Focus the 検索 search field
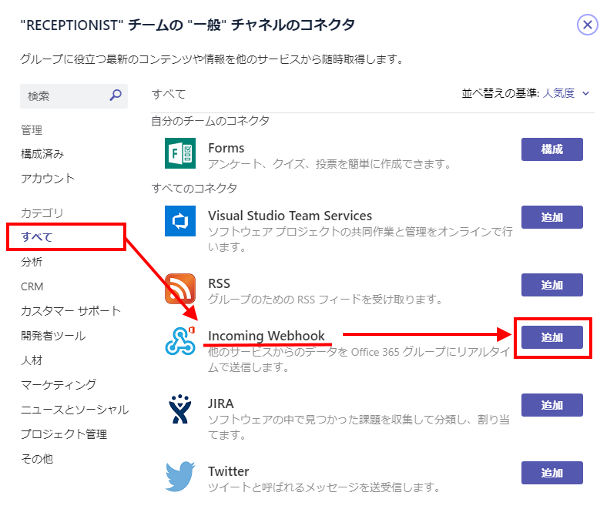The image size is (600, 519). [x=62, y=96]
